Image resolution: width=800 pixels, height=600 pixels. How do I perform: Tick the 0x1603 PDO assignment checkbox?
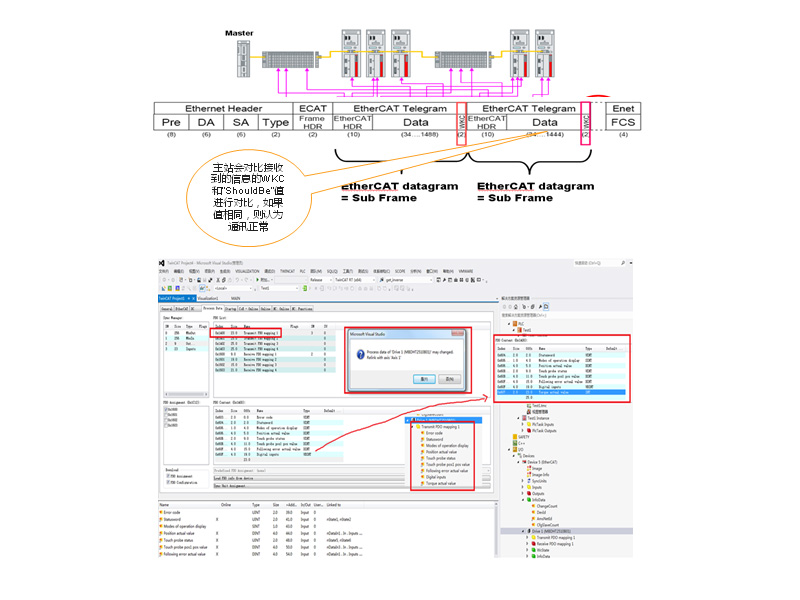[166, 425]
